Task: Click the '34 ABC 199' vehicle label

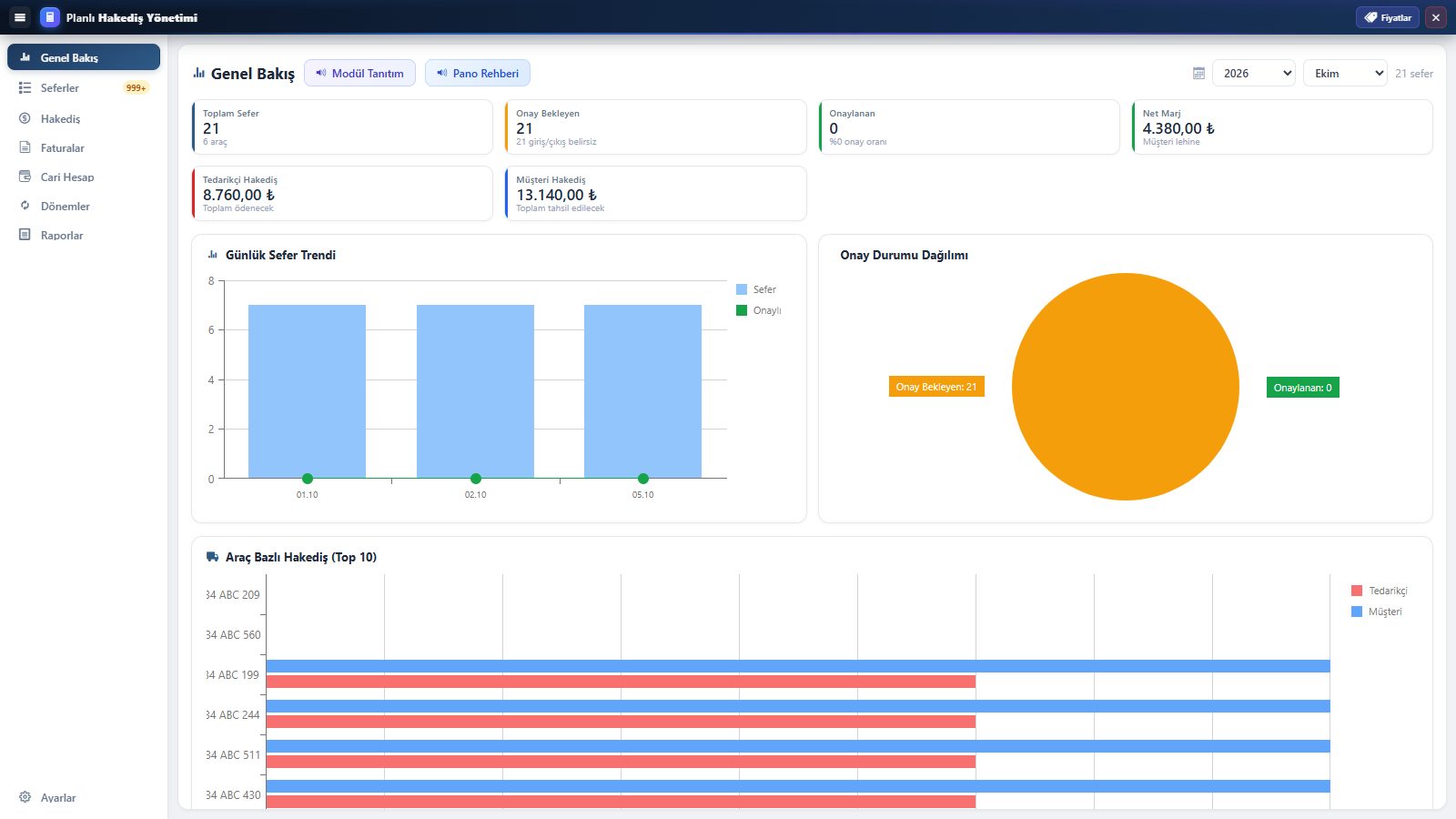Action: pyautogui.click(x=233, y=675)
